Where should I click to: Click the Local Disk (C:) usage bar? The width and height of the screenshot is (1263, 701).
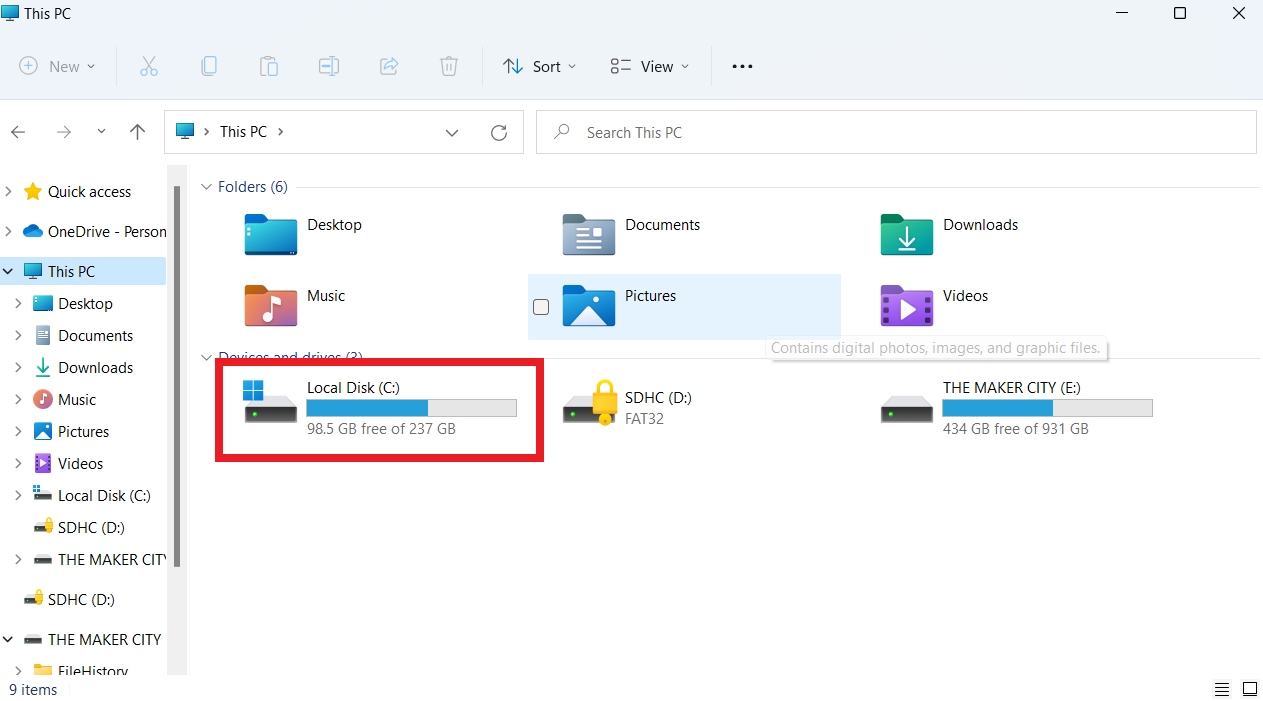412,408
